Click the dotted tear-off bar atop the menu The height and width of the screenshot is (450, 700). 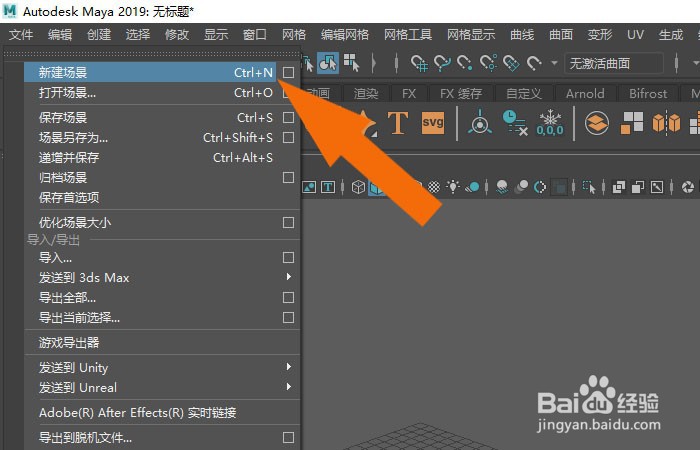pyautogui.click(x=152, y=54)
